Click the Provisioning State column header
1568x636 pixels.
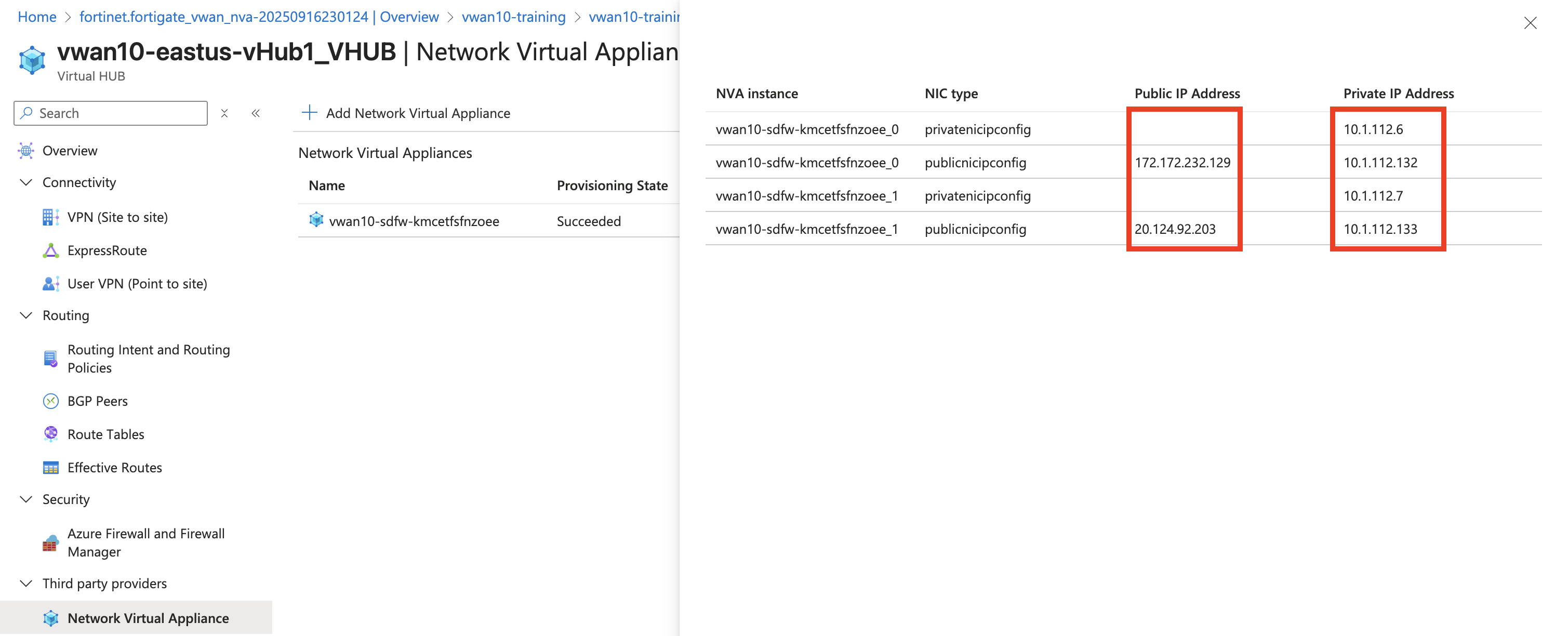pyautogui.click(x=613, y=186)
